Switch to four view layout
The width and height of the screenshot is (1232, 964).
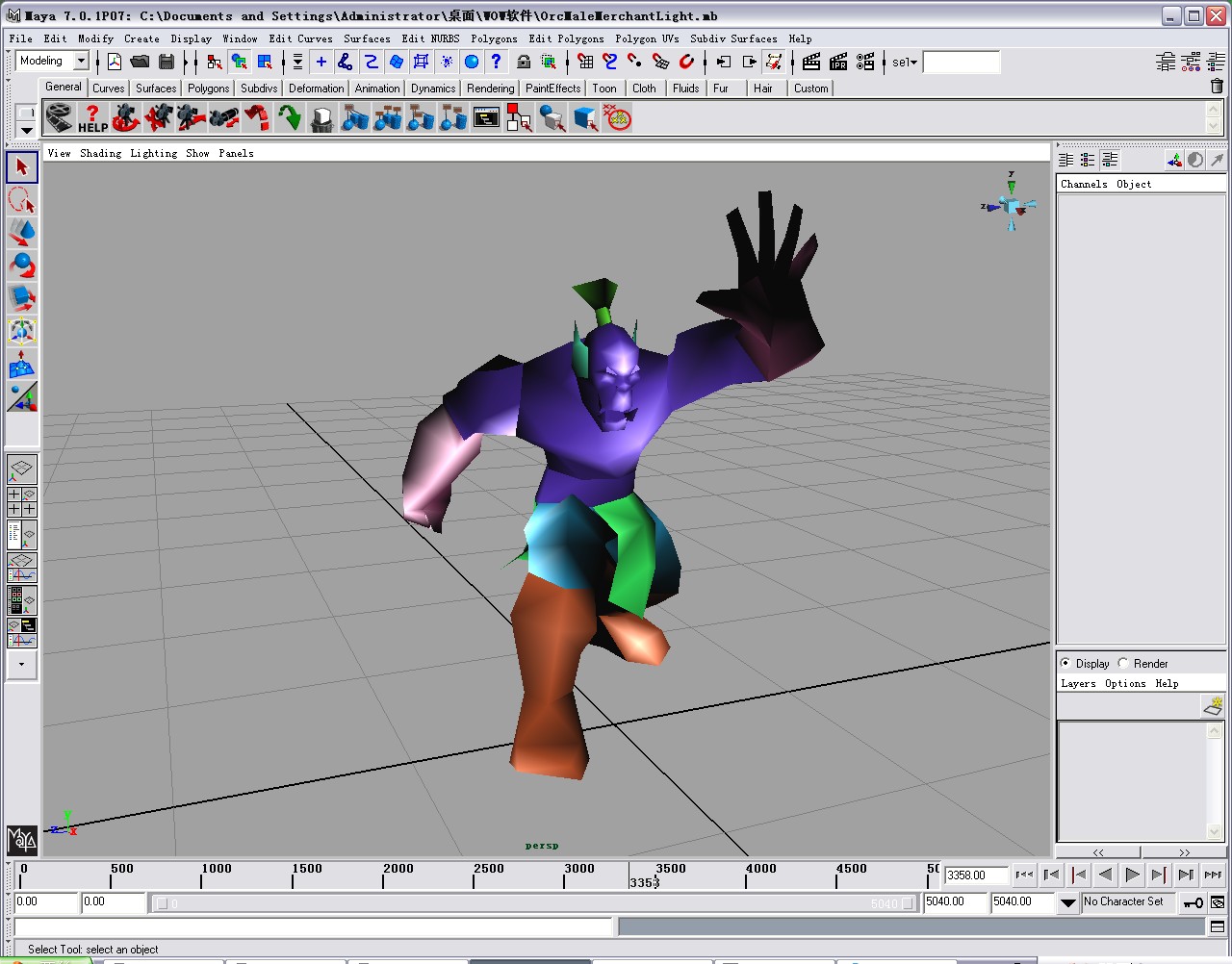pyautogui.click(x=22, y=502)
